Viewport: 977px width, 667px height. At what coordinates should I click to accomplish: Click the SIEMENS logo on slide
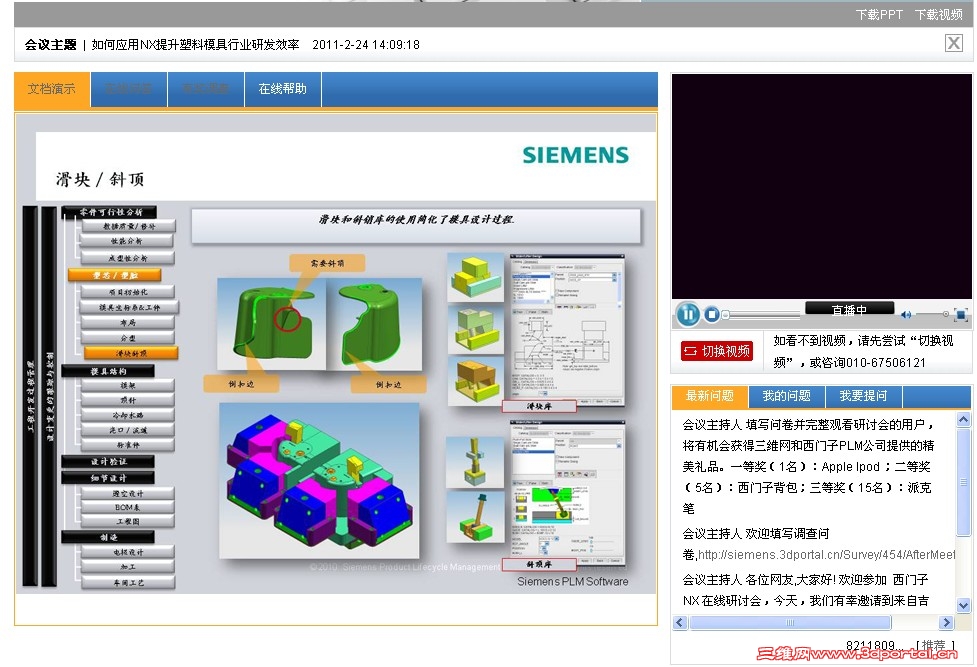575,155
